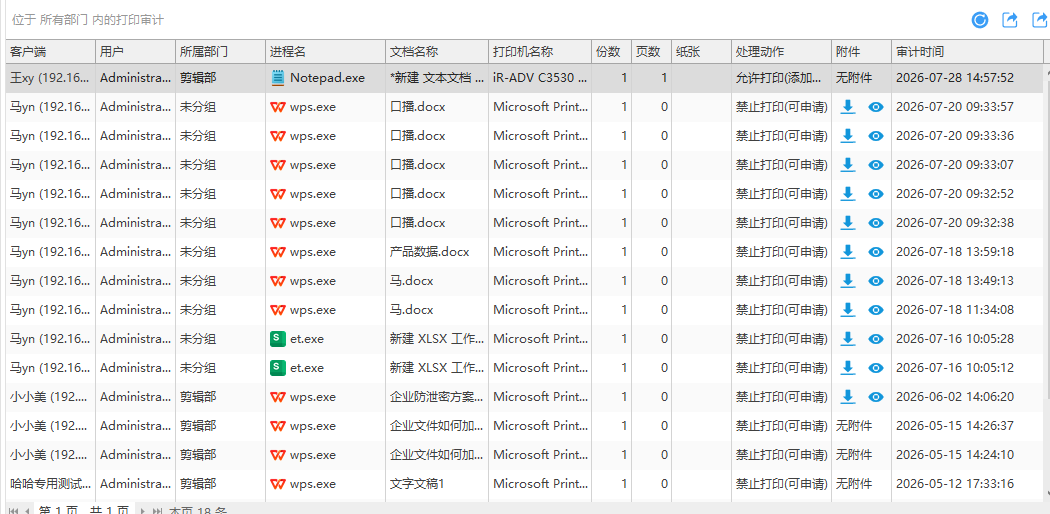This screenshot has height=514, width=1050.
Task: Select the 产品数据.docx document cell
Action: pos(437,252)
